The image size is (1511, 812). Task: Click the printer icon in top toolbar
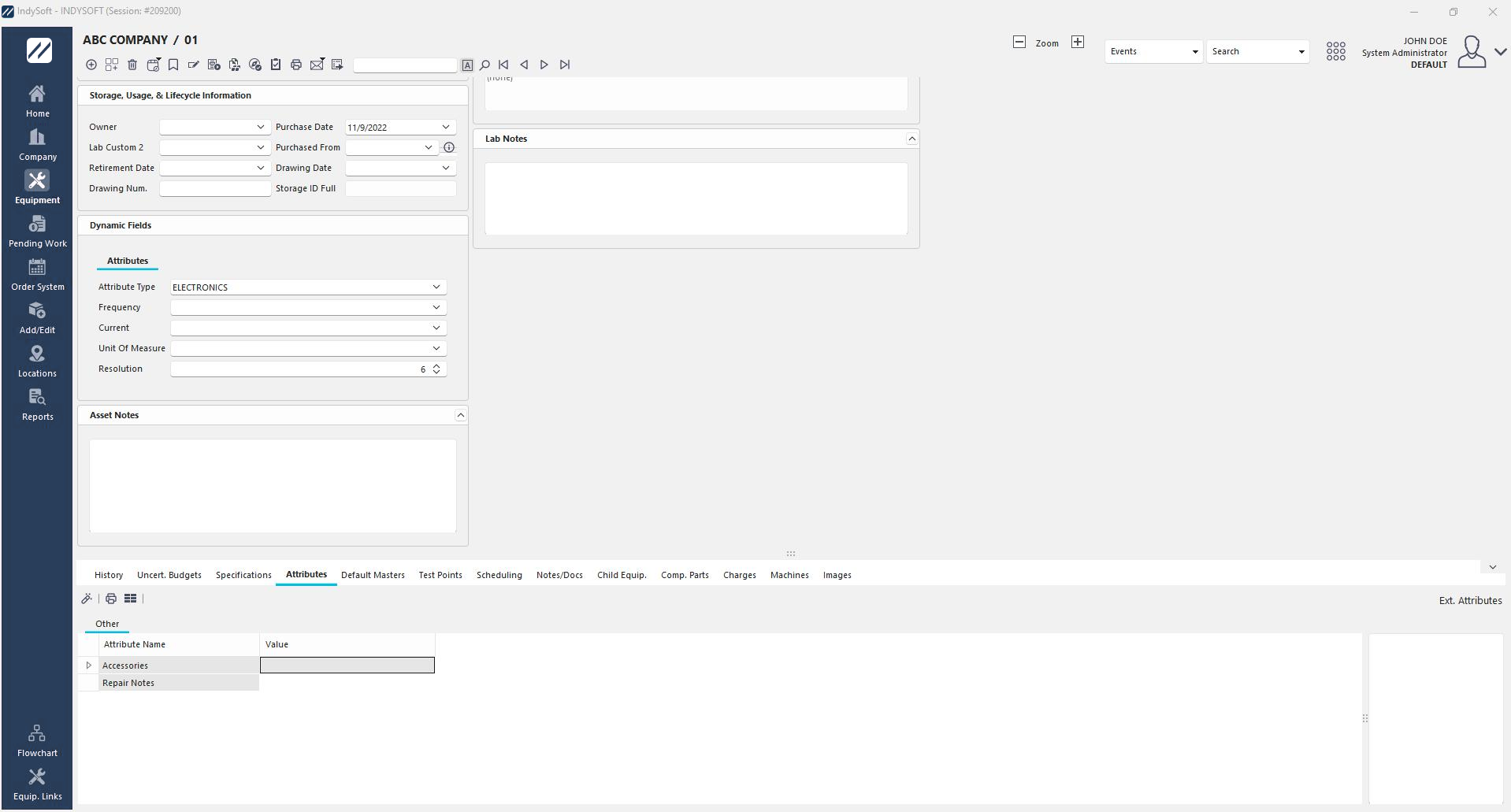click(x=296, y=65)
